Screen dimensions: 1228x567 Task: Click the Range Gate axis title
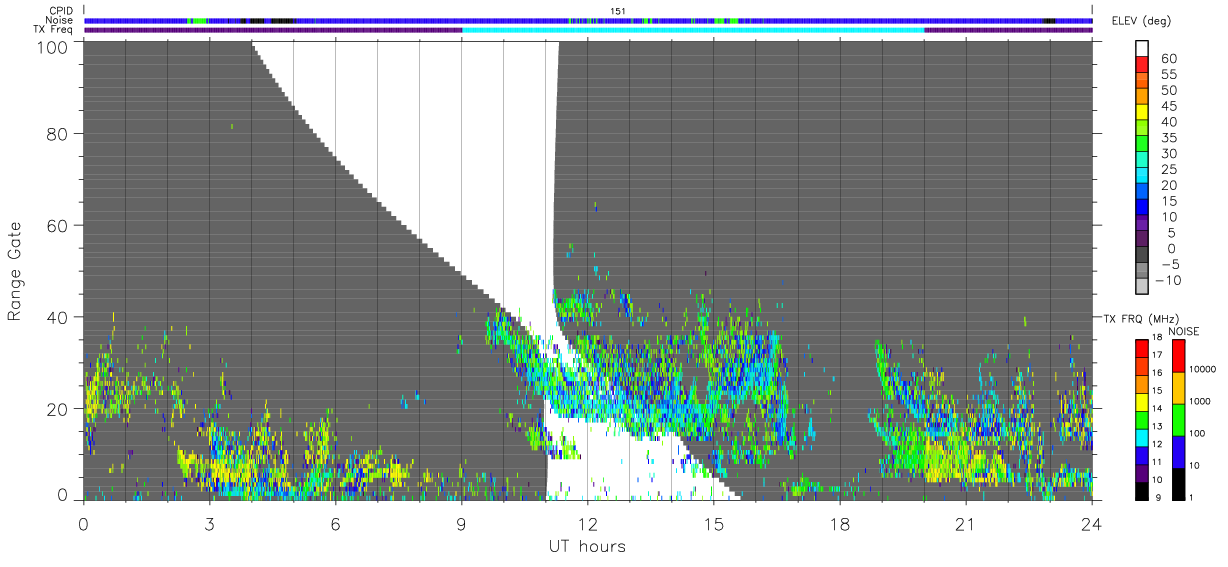pyautogui.click(x=15, y=270)
